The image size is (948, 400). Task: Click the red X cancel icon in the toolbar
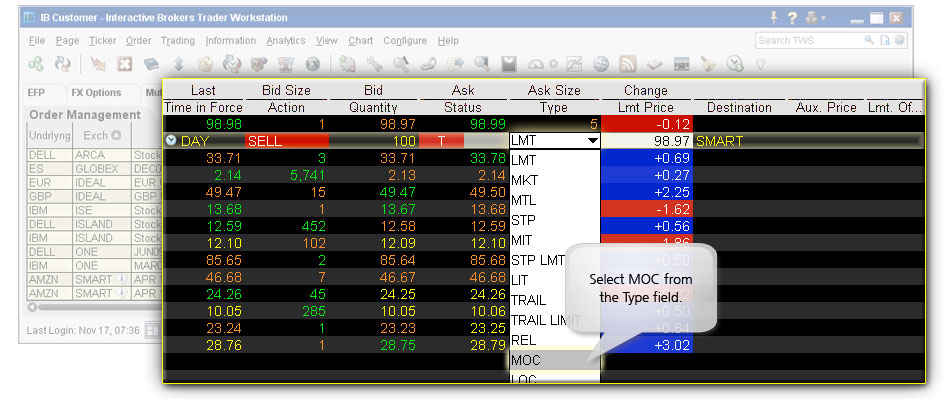click(x=125, y=63)
